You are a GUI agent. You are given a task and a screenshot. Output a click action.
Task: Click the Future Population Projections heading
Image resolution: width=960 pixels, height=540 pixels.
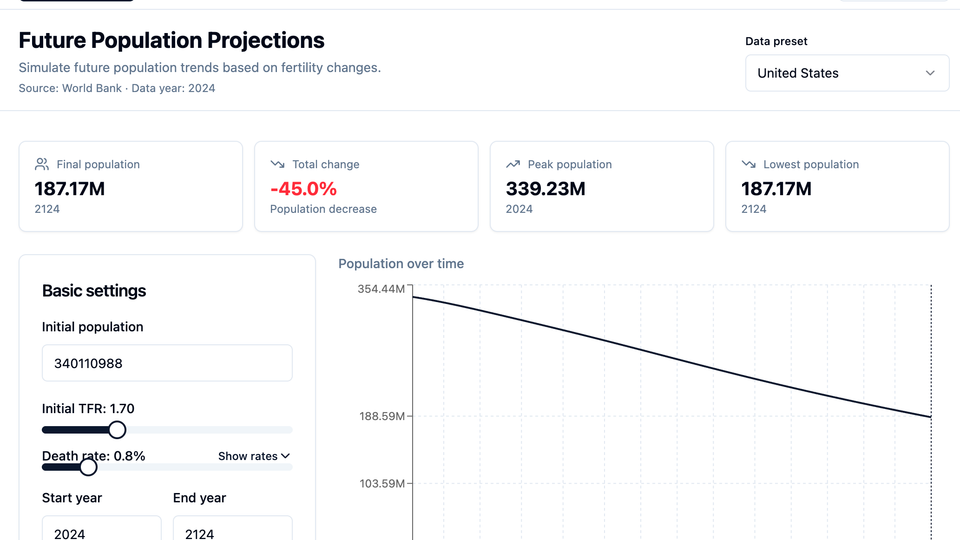click(172, 40)
